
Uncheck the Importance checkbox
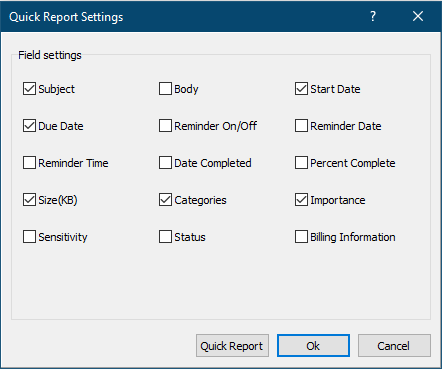(301, 200)
